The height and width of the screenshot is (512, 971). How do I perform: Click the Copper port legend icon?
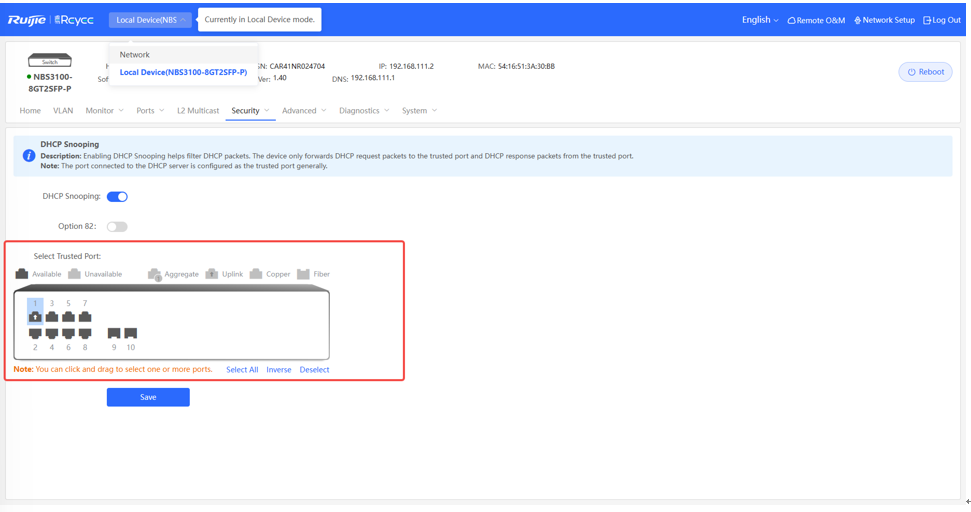pyautogui.click(x=256, y=274)
